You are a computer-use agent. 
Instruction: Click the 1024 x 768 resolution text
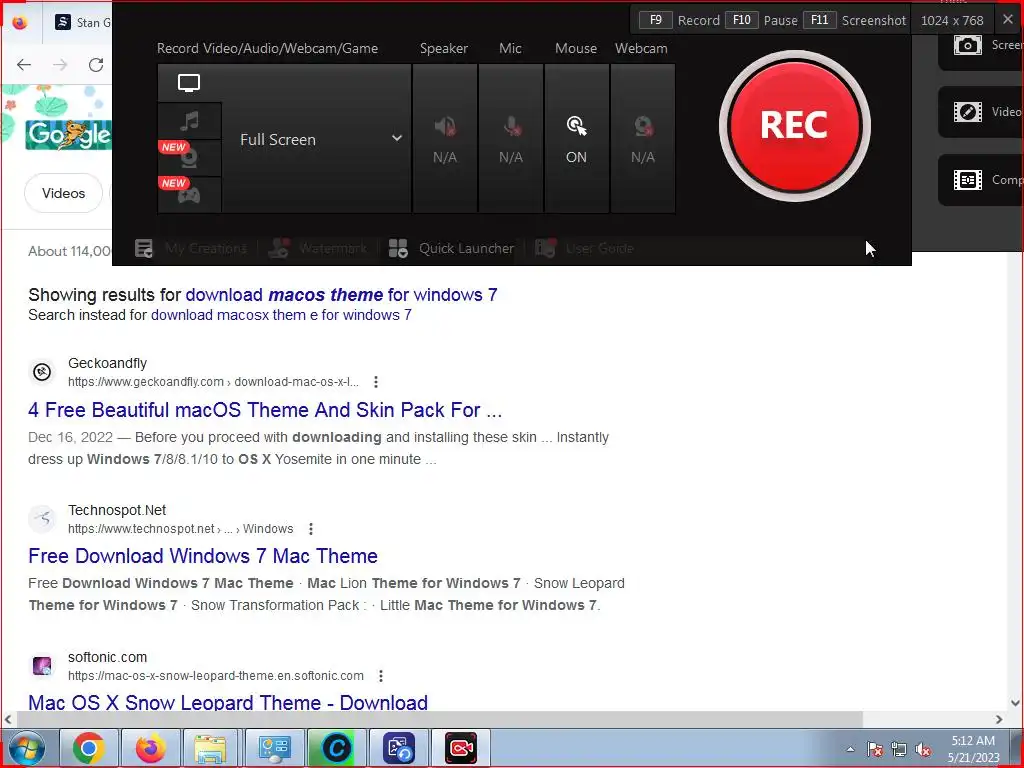pyautogui.click(x=952, y=20)
